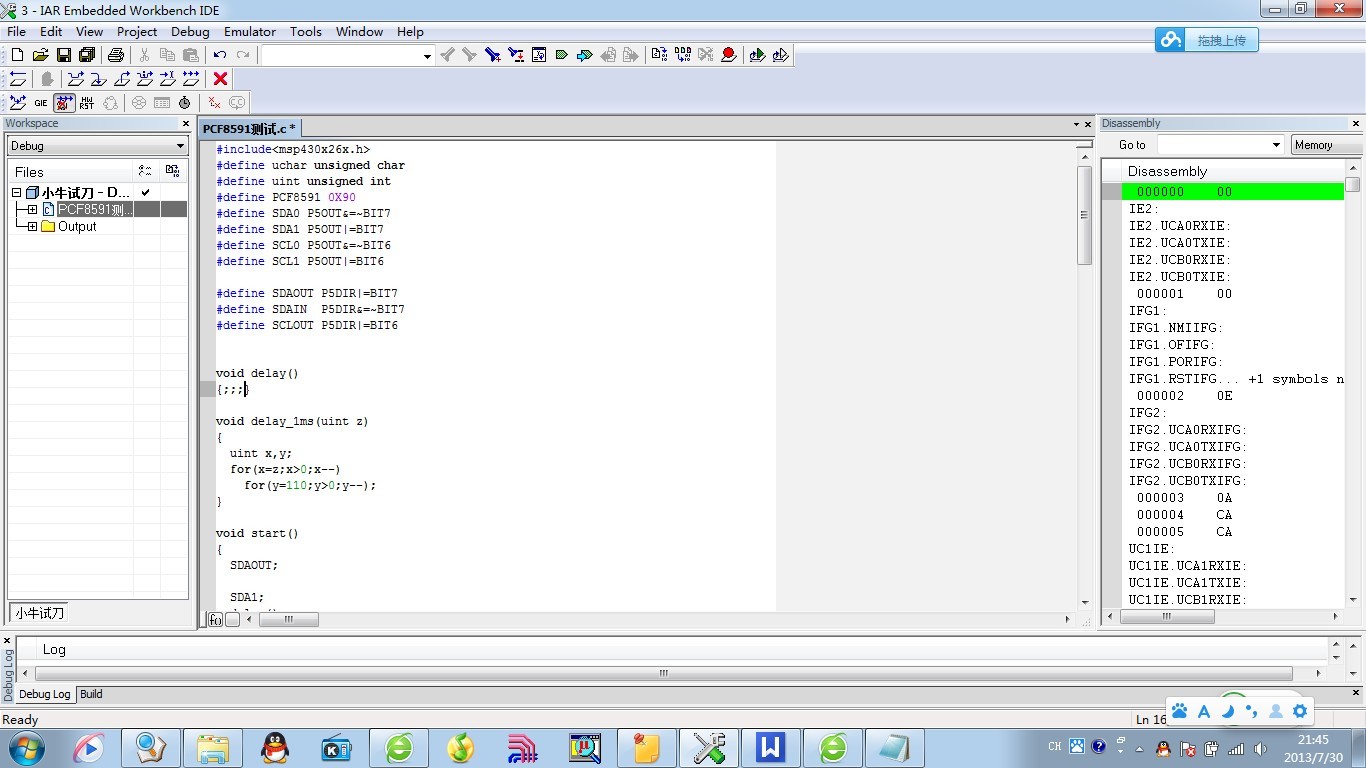Open the editor window list dropdown arrow
Image resolution: width=1366 pixels, height=768 pixels.
coord(1076,125)
